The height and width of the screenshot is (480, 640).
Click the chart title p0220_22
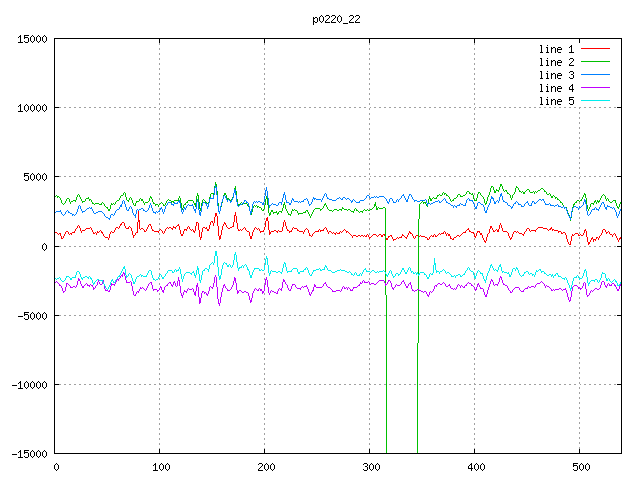point(337,18)
